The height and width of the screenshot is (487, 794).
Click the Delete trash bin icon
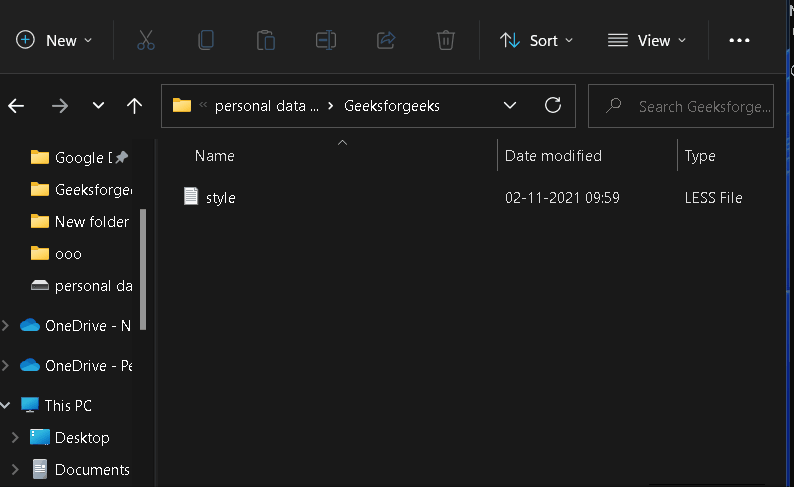tap(446, 40)
